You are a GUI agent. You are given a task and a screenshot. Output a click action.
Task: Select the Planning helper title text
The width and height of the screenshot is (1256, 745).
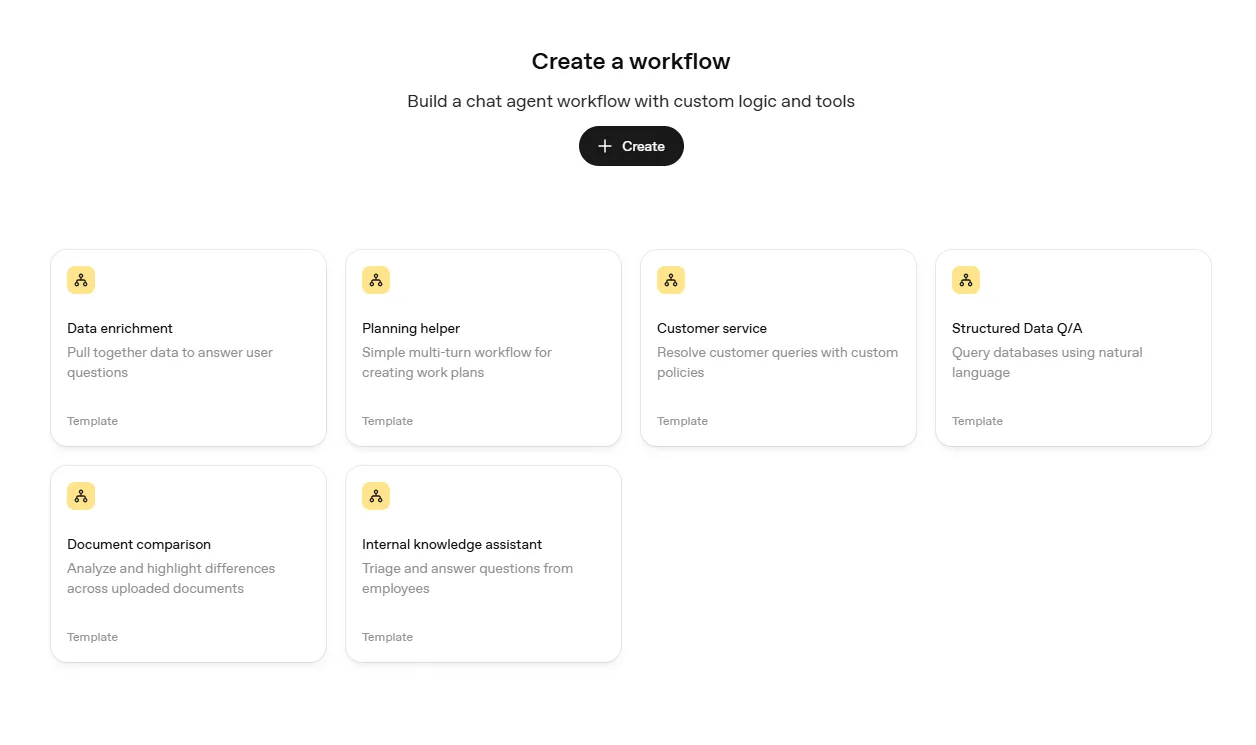(x=411, y=328)
